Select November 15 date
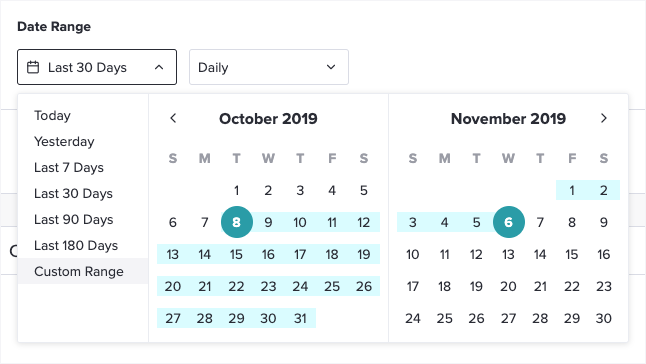This screenshot has height=364, width=646. click(x=572, y=254)
